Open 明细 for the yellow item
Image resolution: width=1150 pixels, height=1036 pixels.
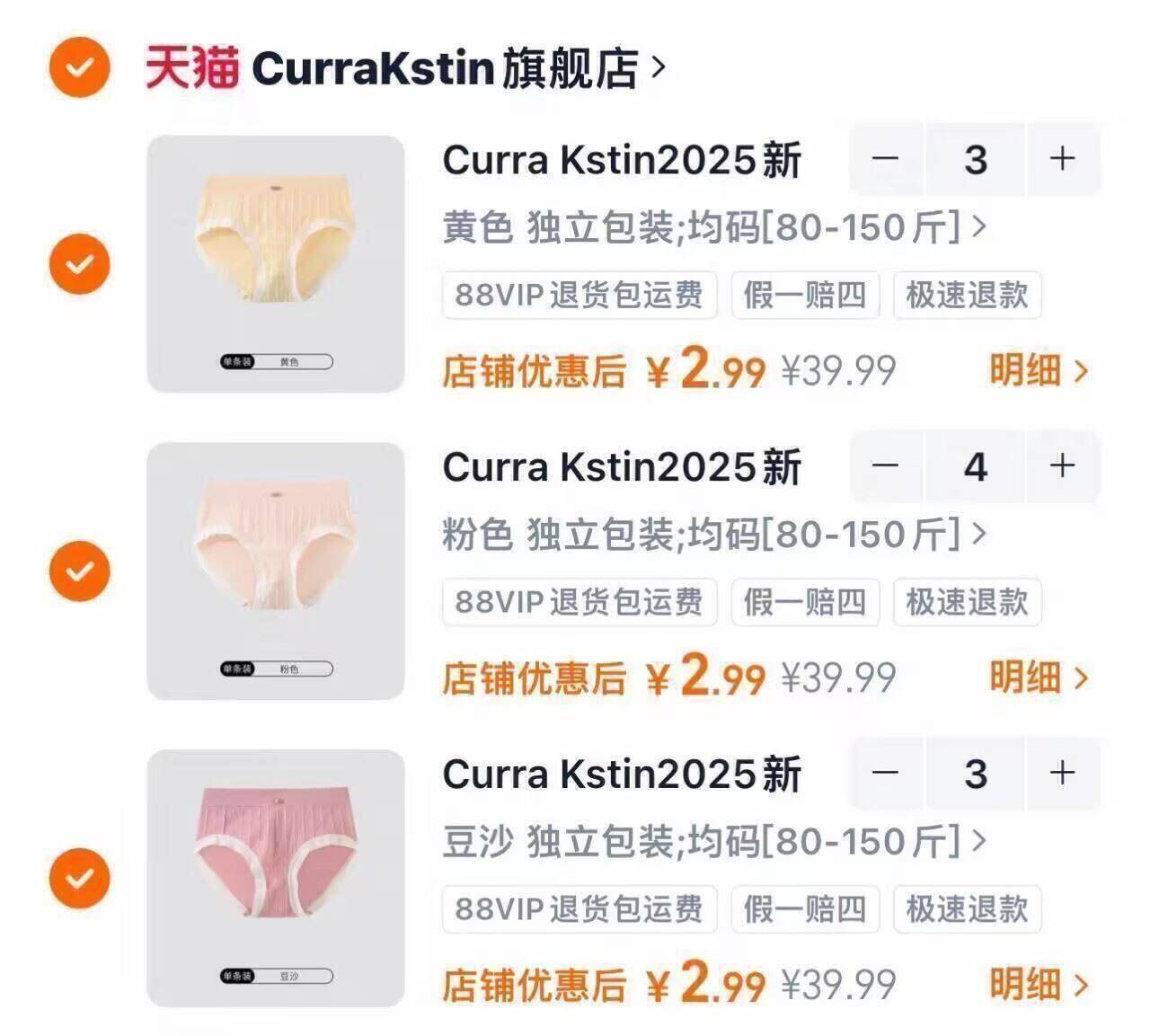click(x=1039, y=370)
